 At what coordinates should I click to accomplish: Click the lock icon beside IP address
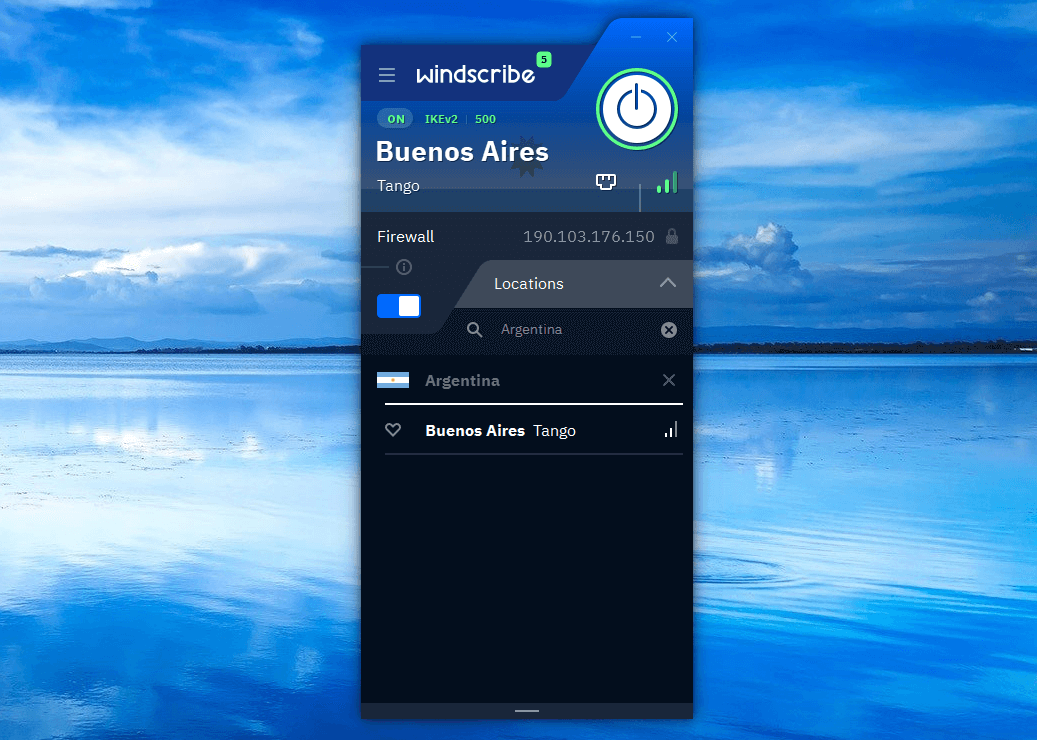tap(672, 237)
